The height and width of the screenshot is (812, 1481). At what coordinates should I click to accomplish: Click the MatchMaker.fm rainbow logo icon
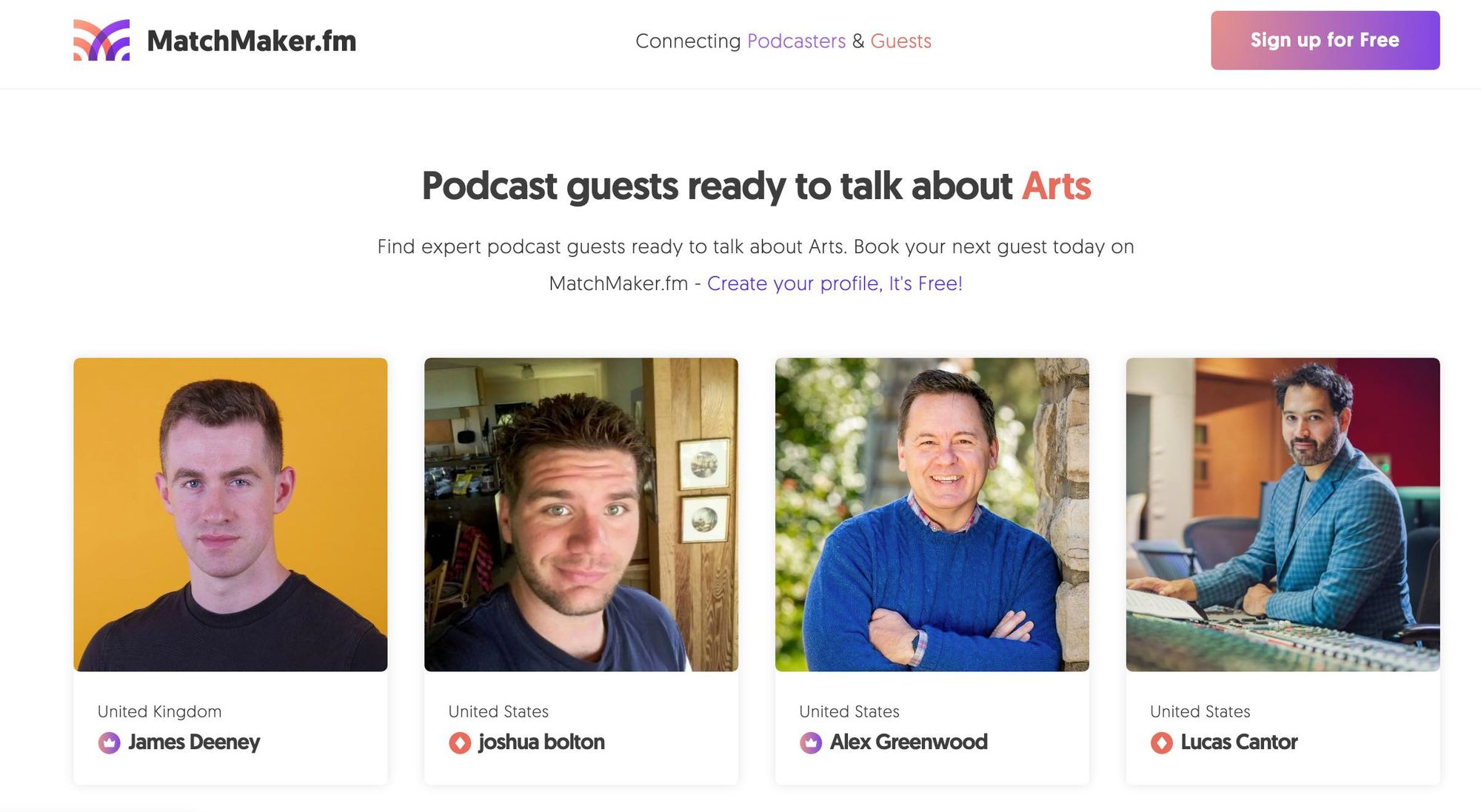click(x=101, y=40)
